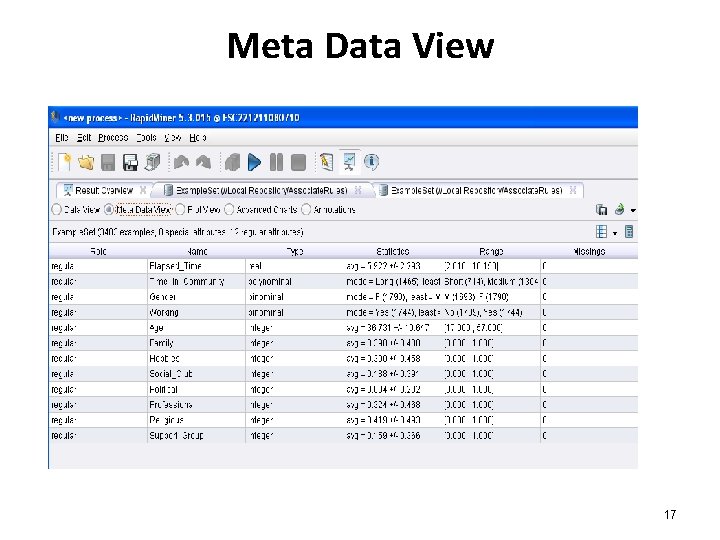This screenshot has height=540, width=720.
Task: Close the last ExampleSet tab
Action: click(x=573, y=190)
